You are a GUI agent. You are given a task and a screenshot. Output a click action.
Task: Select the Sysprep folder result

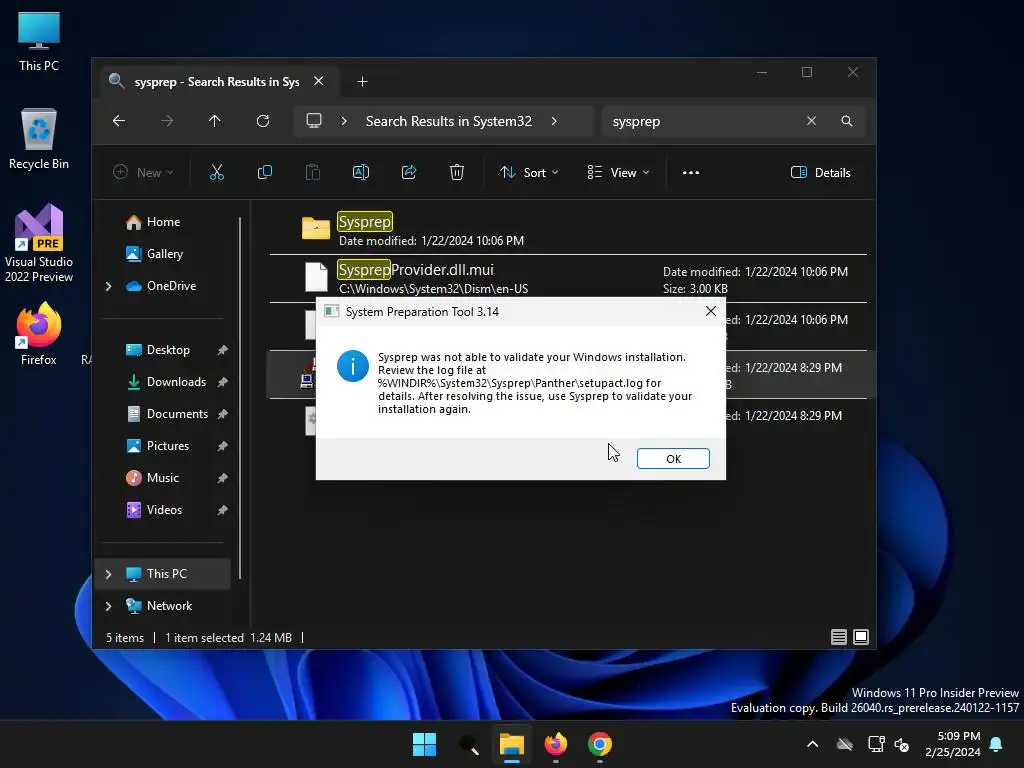coord(568,230)
